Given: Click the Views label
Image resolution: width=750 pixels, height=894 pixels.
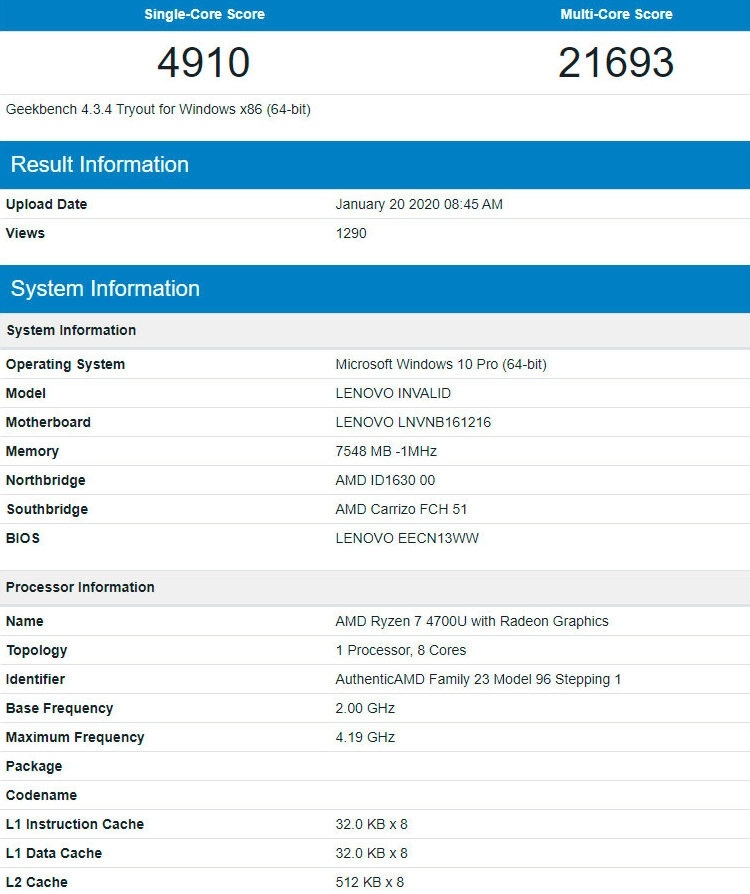Looking at the screenshot, I should [x=25, y=233].
